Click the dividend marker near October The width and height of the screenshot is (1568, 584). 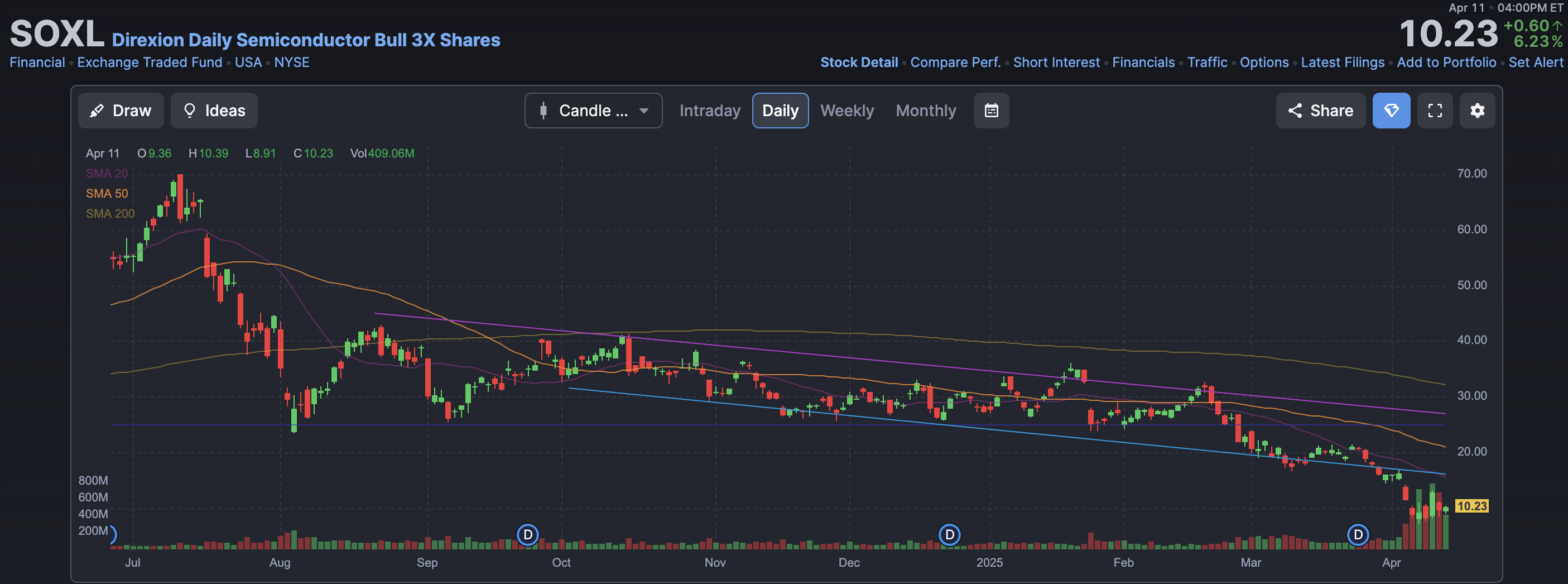(x=527, y=535)
